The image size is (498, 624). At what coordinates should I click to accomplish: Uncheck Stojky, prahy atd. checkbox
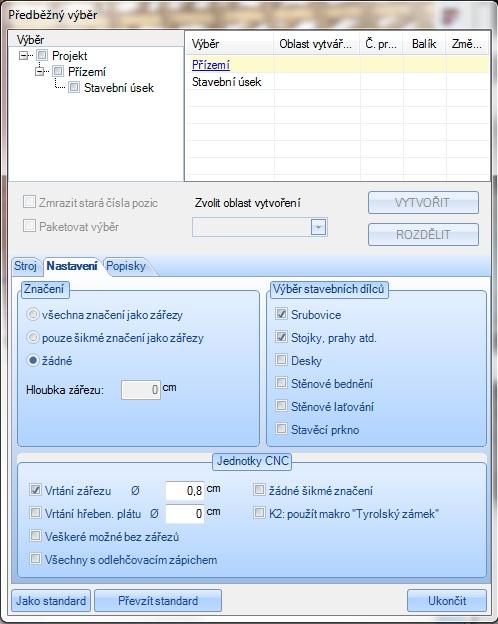pos(281,337)
